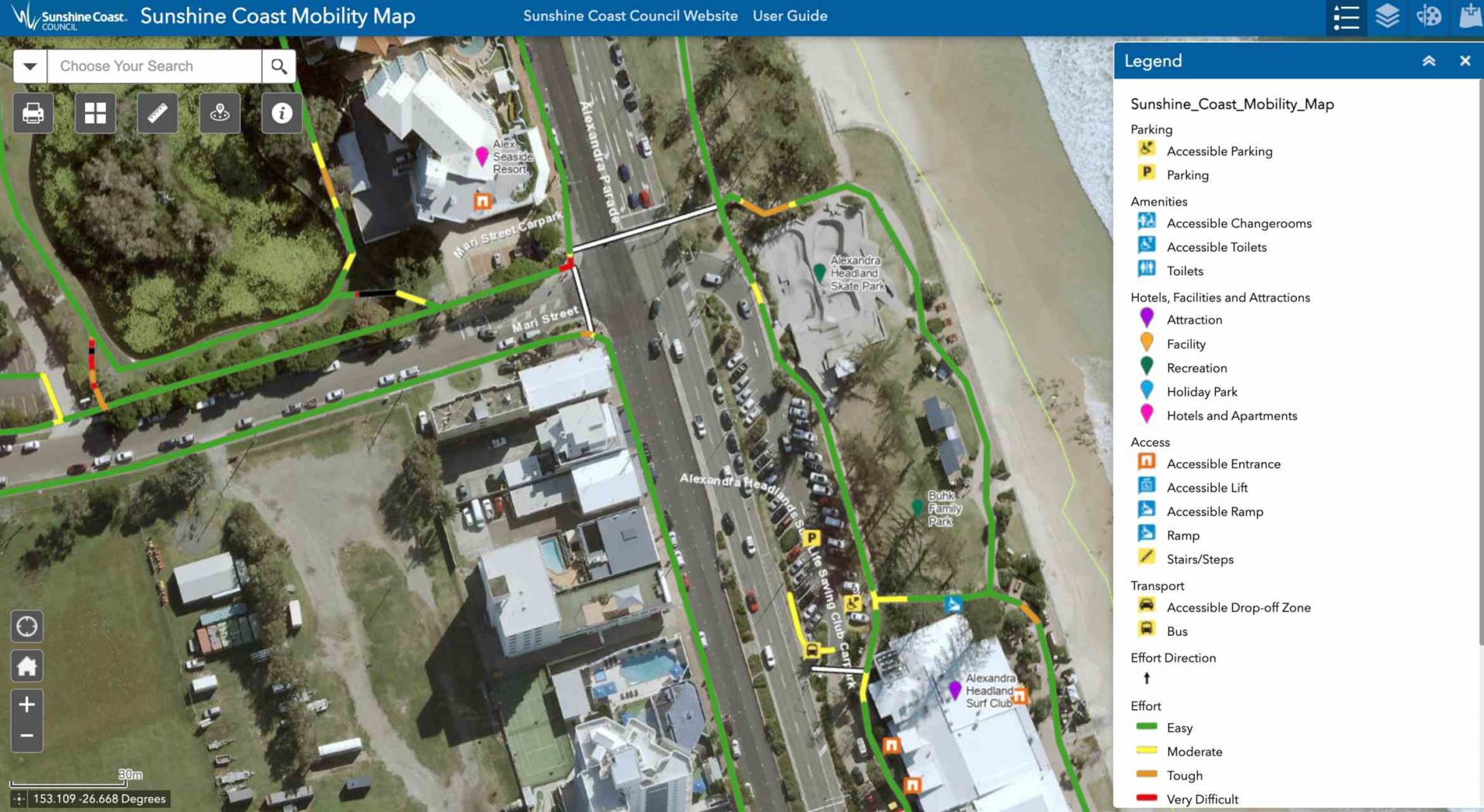Open the Draw tool palette icon

click(1429, 16)
